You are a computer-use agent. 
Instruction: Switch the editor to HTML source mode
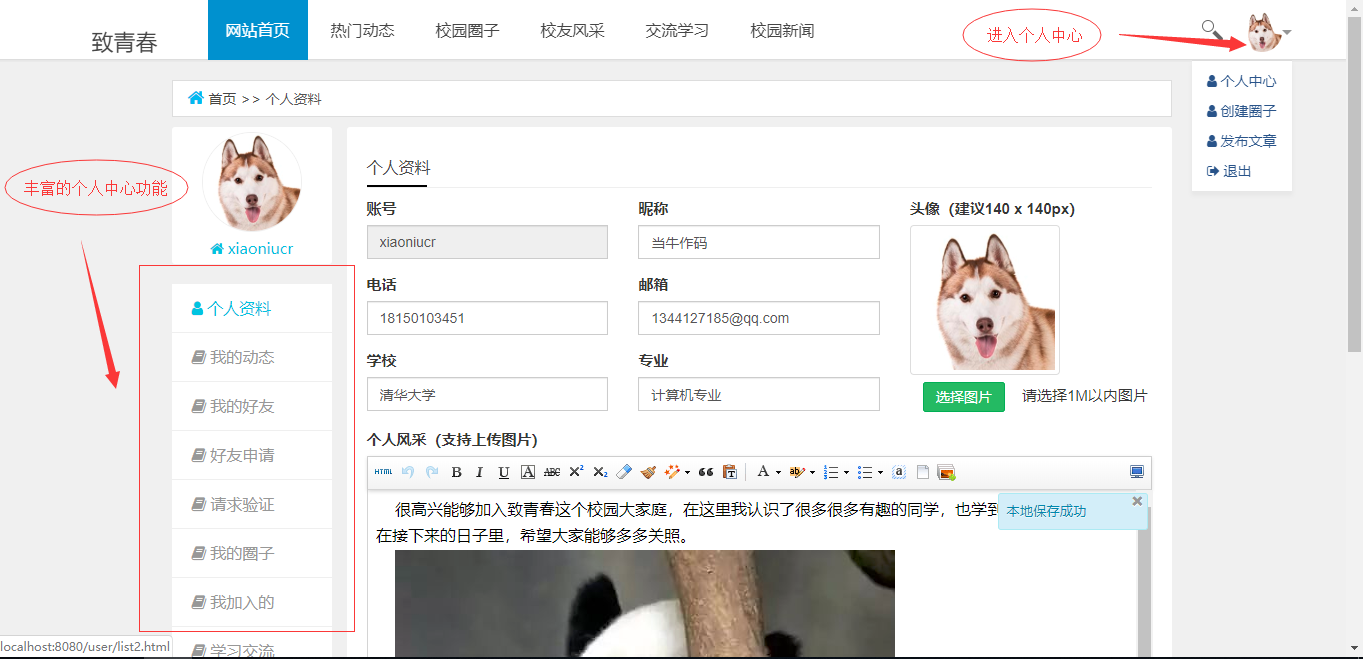pos(384,472)
